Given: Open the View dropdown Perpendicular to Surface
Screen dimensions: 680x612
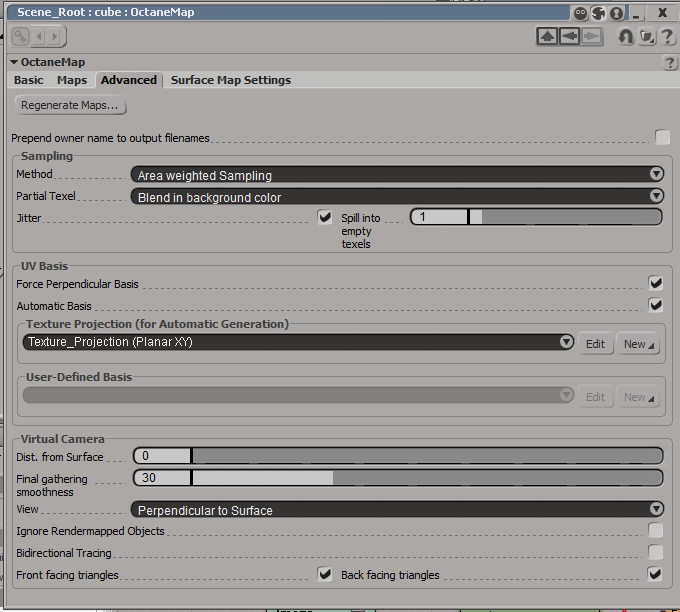Looking at the screenshot, I should [397, 510].
